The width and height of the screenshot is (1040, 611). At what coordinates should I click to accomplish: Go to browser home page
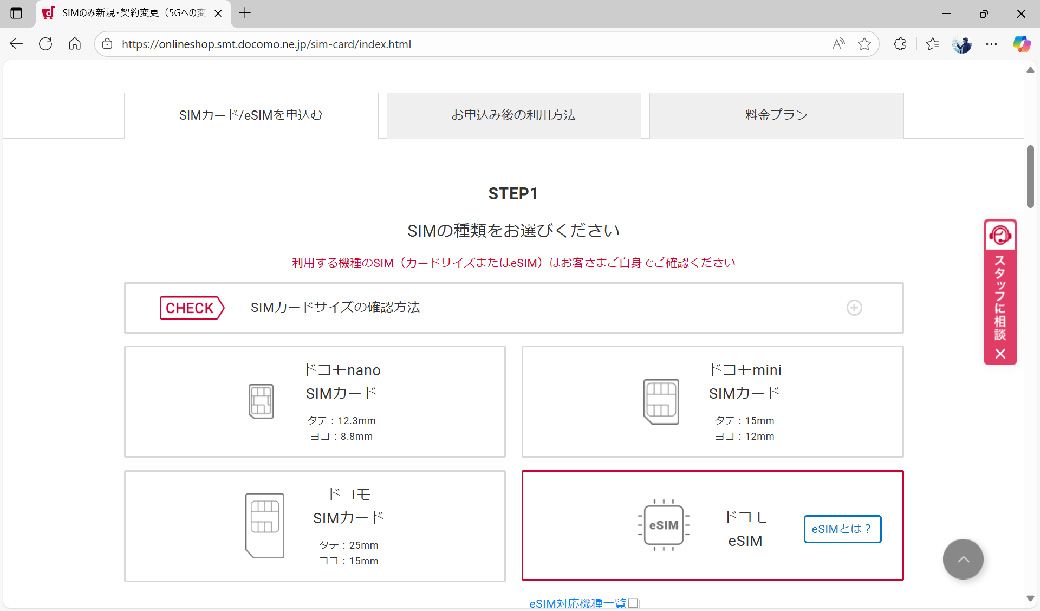point(74,44)
